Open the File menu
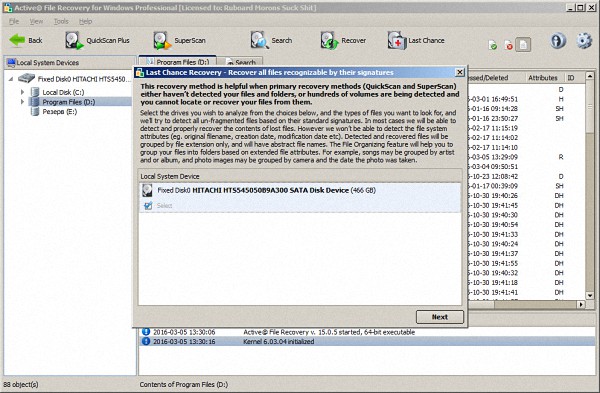 pyautogui.click(x=14, y=21)
